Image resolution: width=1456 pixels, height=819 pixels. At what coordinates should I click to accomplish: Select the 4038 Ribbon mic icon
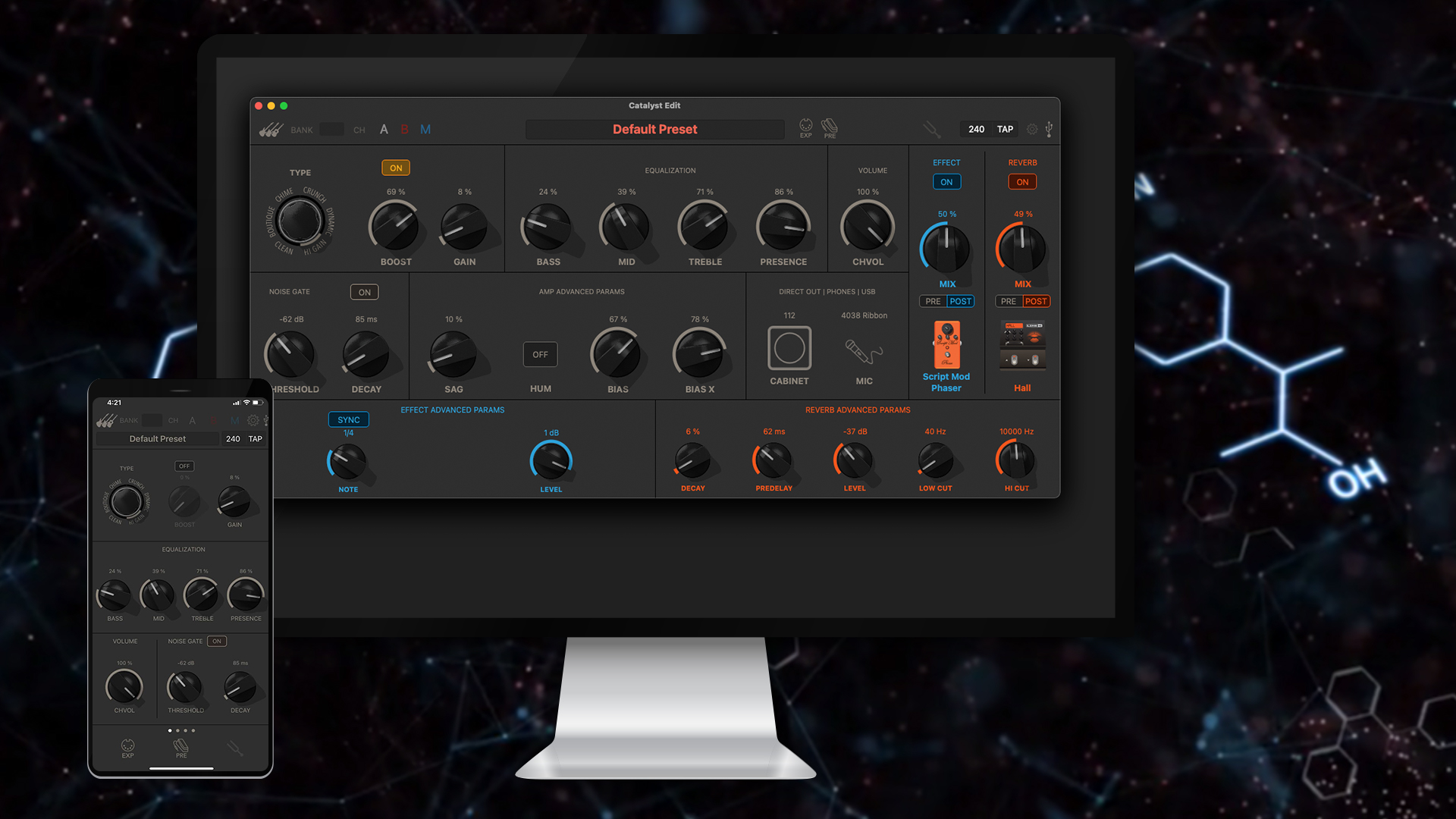pos(864,352)
